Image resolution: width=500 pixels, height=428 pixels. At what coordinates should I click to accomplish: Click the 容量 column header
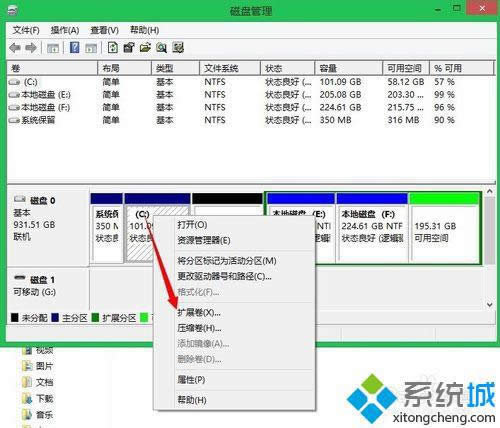point(349,68)
